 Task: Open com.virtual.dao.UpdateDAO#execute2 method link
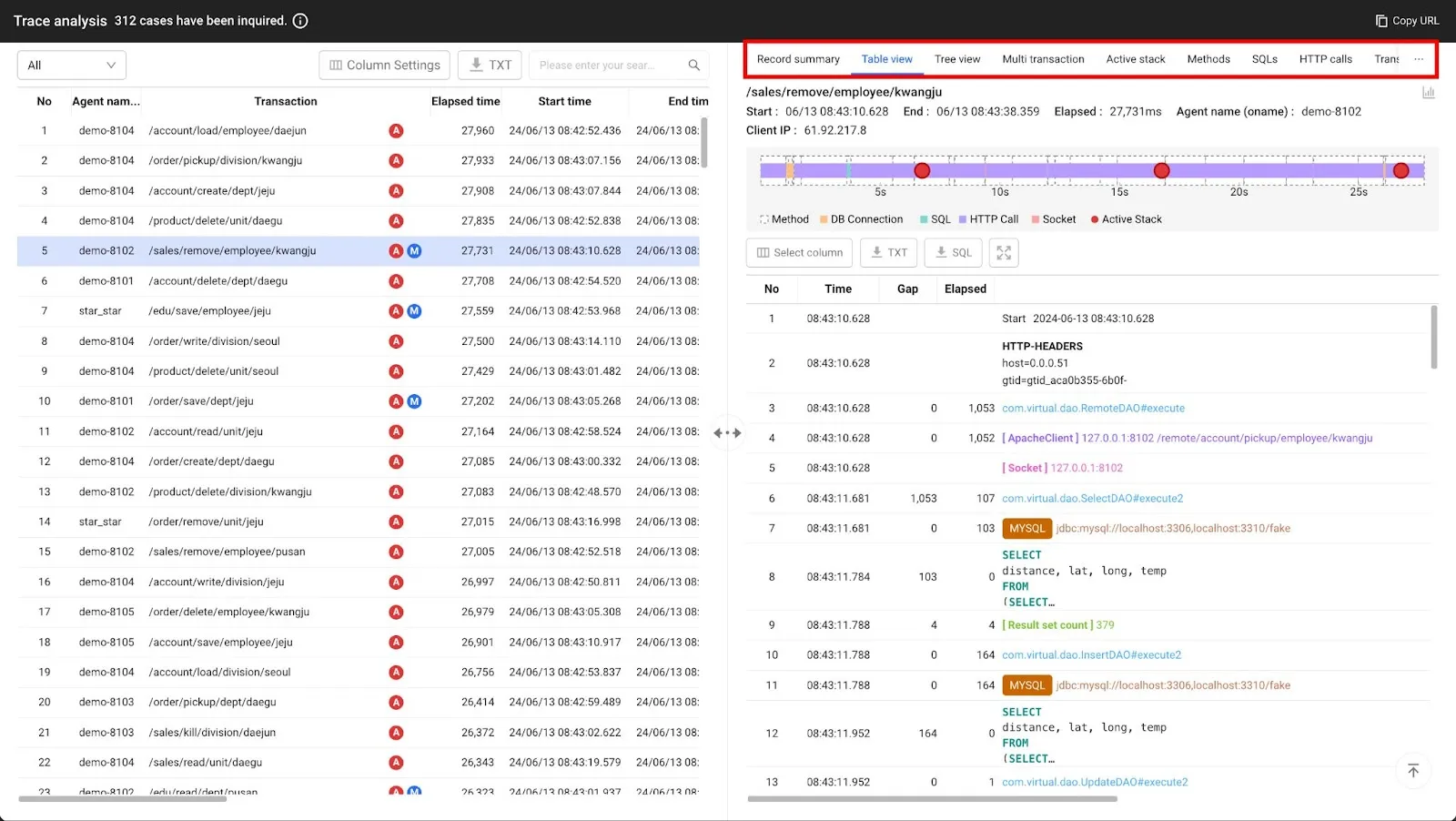coord(1095,782)
